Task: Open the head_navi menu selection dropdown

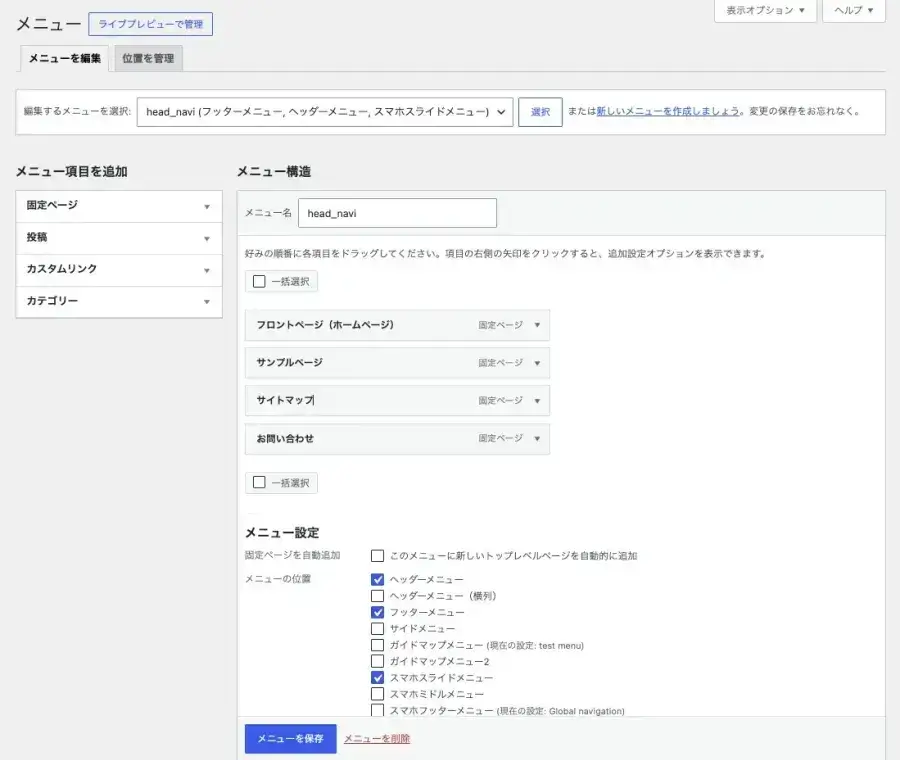Action: [325, 112]
